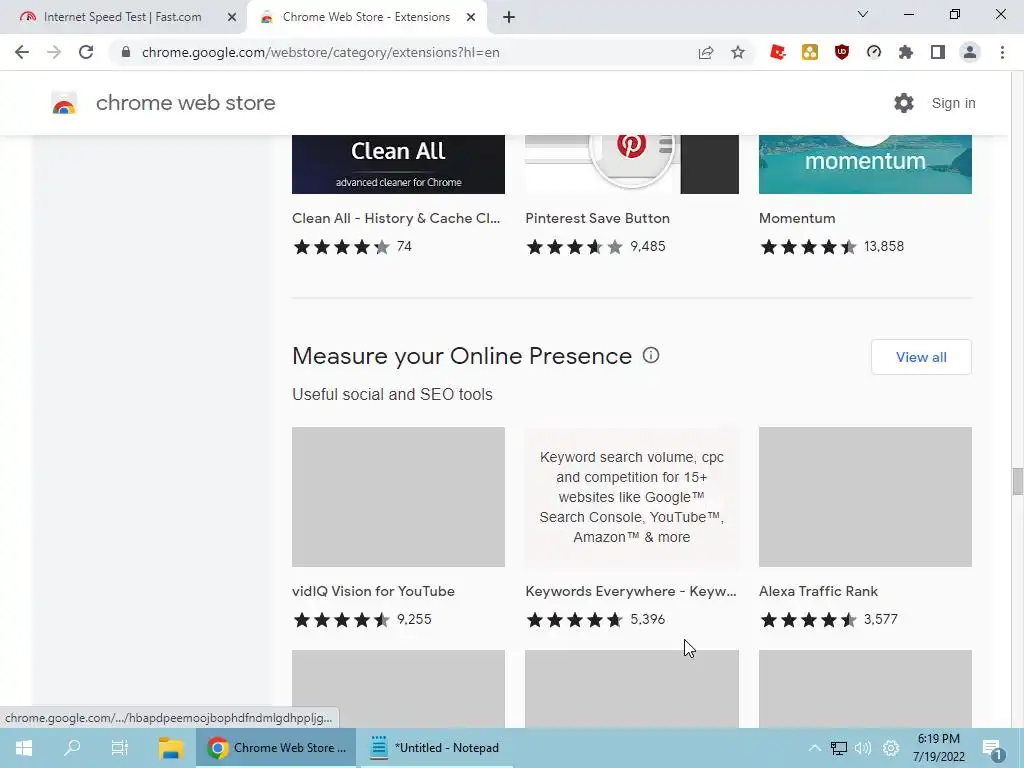This screenshot has height=768, width=1024.
Task: Open Keywords Everywhere extension title
Action: 630,591
